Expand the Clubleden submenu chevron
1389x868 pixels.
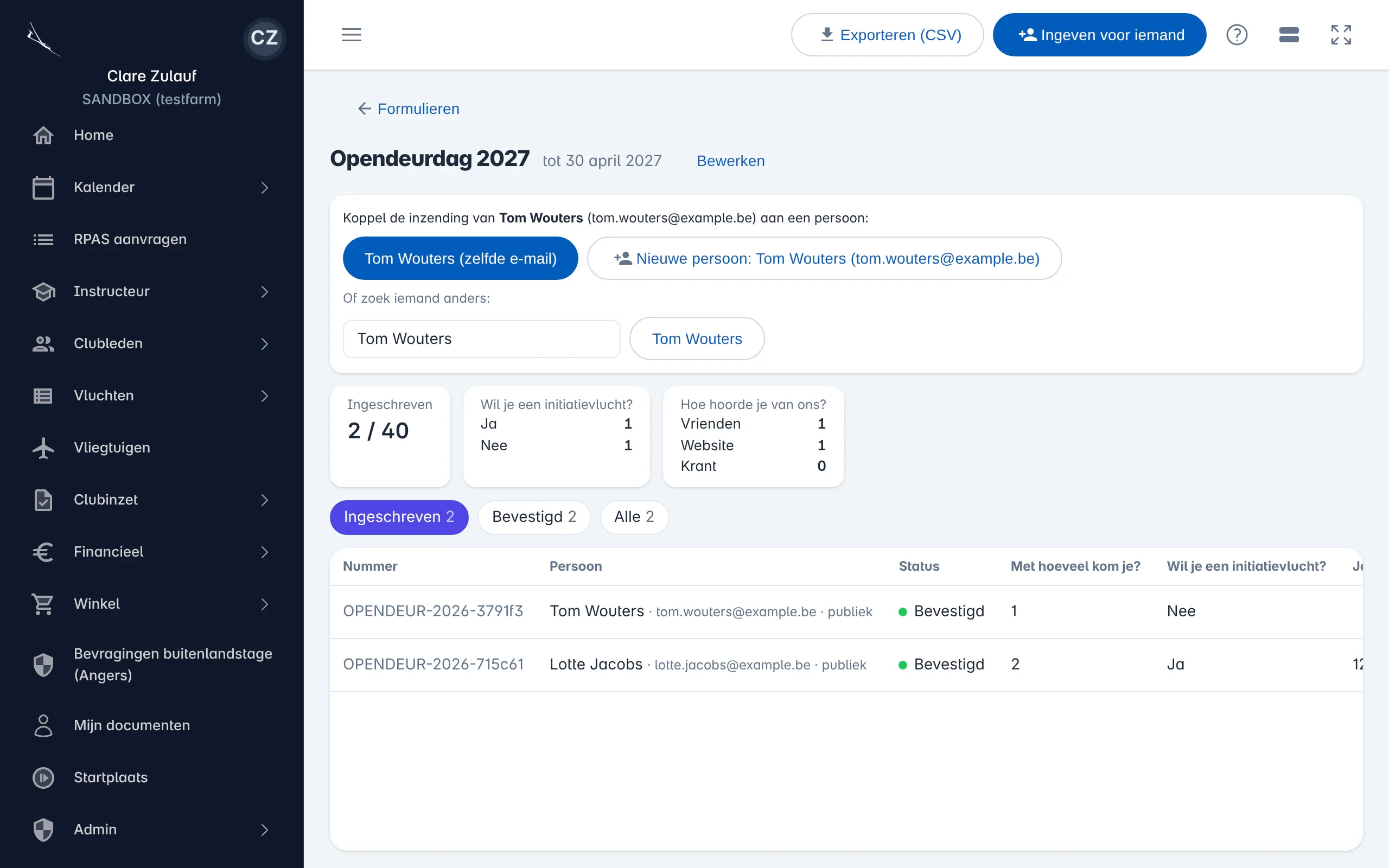click(264, 344)
